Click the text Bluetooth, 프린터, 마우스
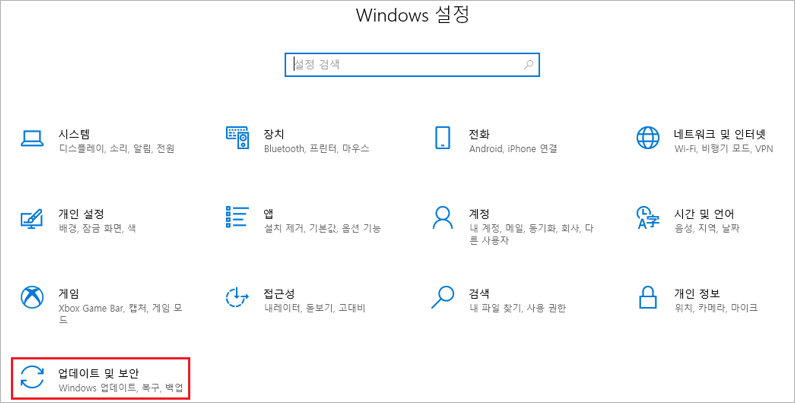Viewport: 795px width, 403px height. click(x=316, y=149)
